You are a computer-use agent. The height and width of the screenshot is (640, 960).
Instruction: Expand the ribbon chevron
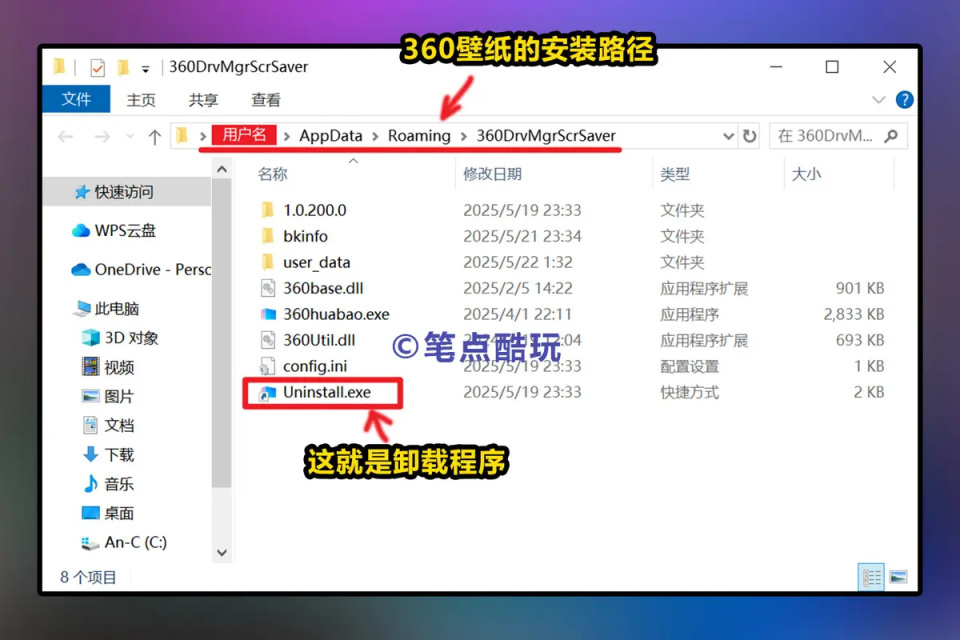point(879,99)
